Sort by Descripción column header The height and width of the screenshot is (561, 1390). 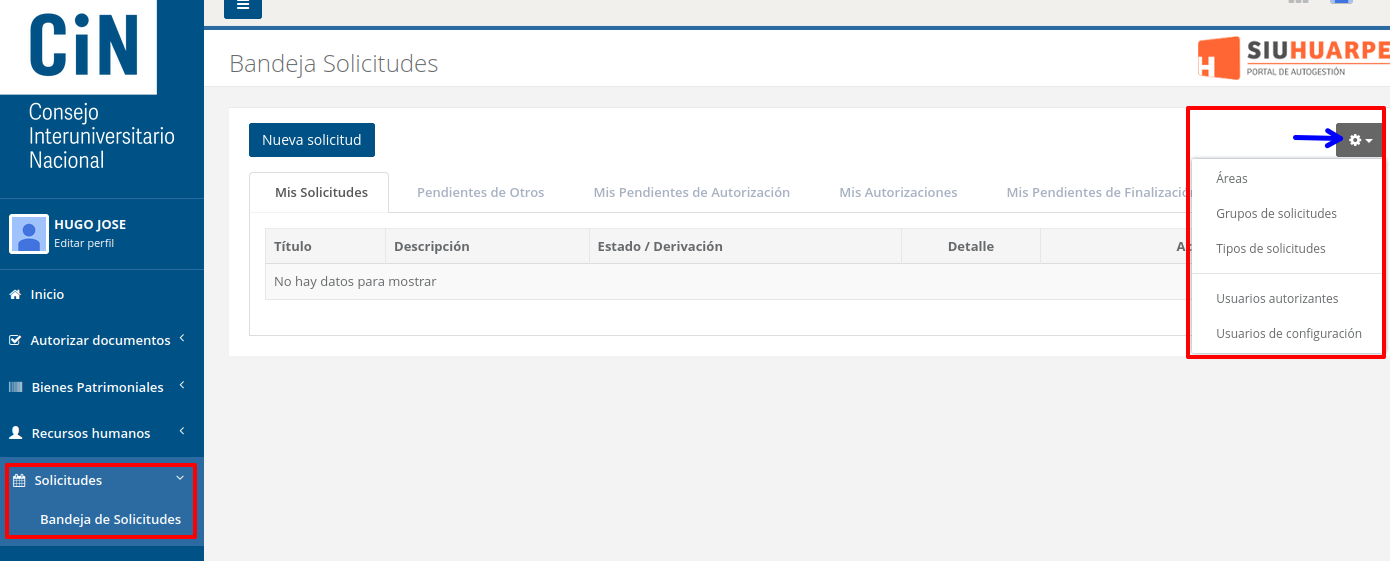pos(487,246)
